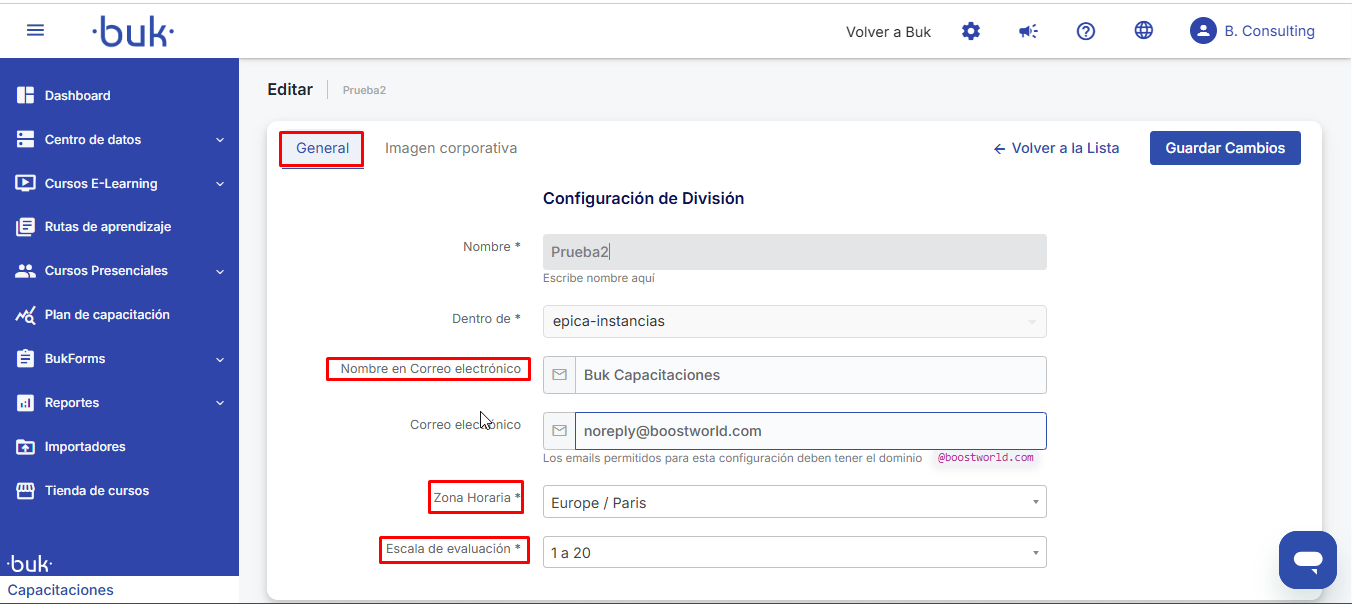Select the General tab

click(x=322, y=148)
